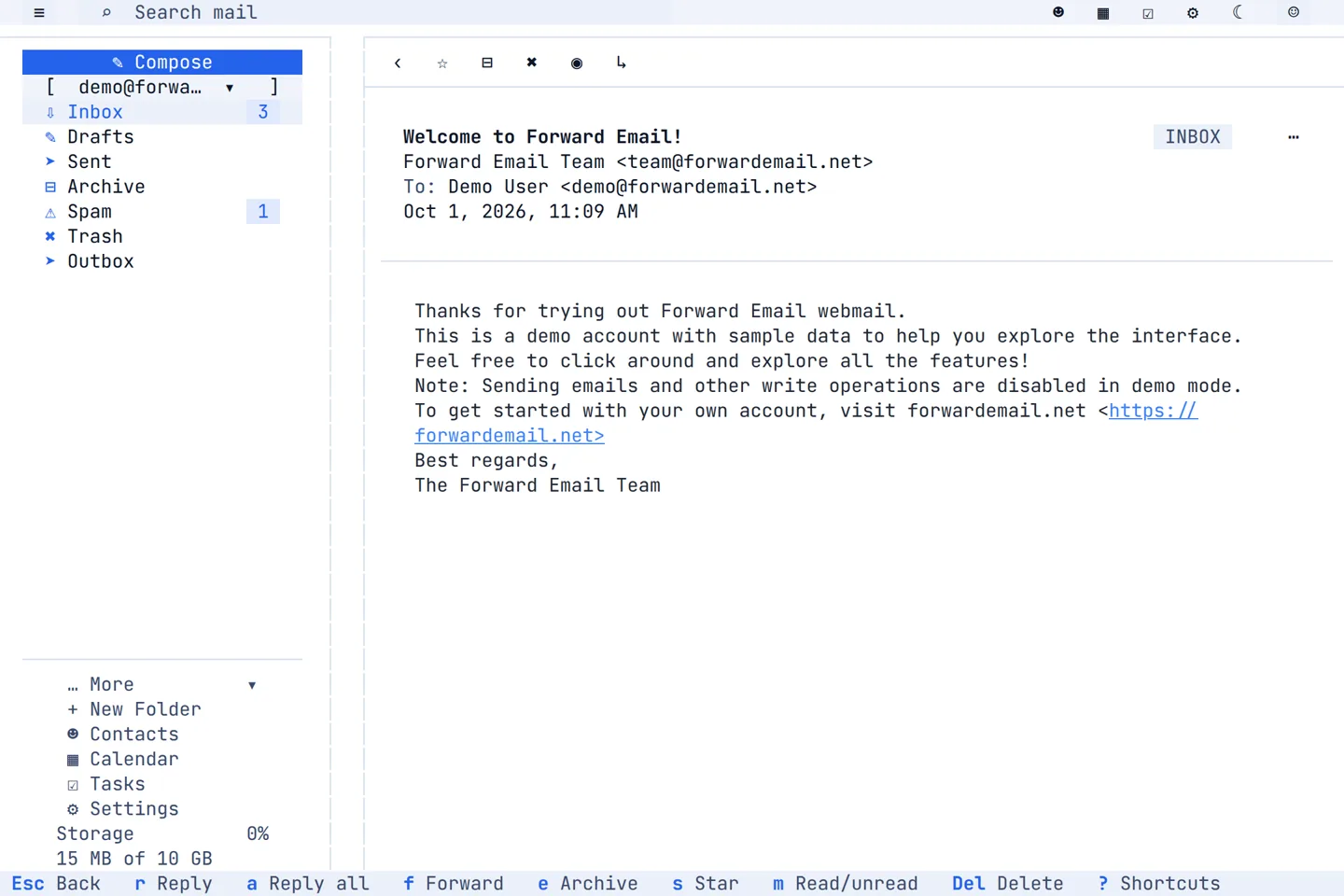Viewport: 1344px width, 896px height.
Task: Click the hooked arrow icon in message toolbar
Action: (x=622, y=63)
